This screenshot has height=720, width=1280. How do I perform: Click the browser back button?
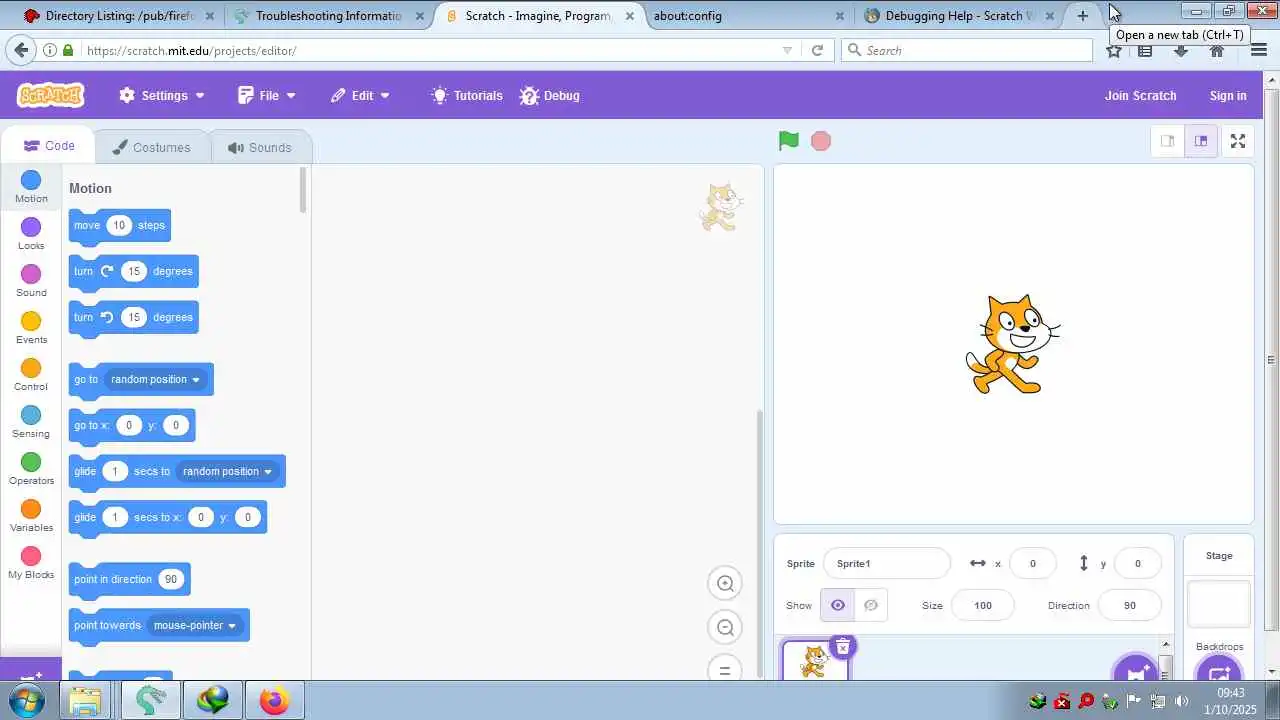(x=21, y=50)
